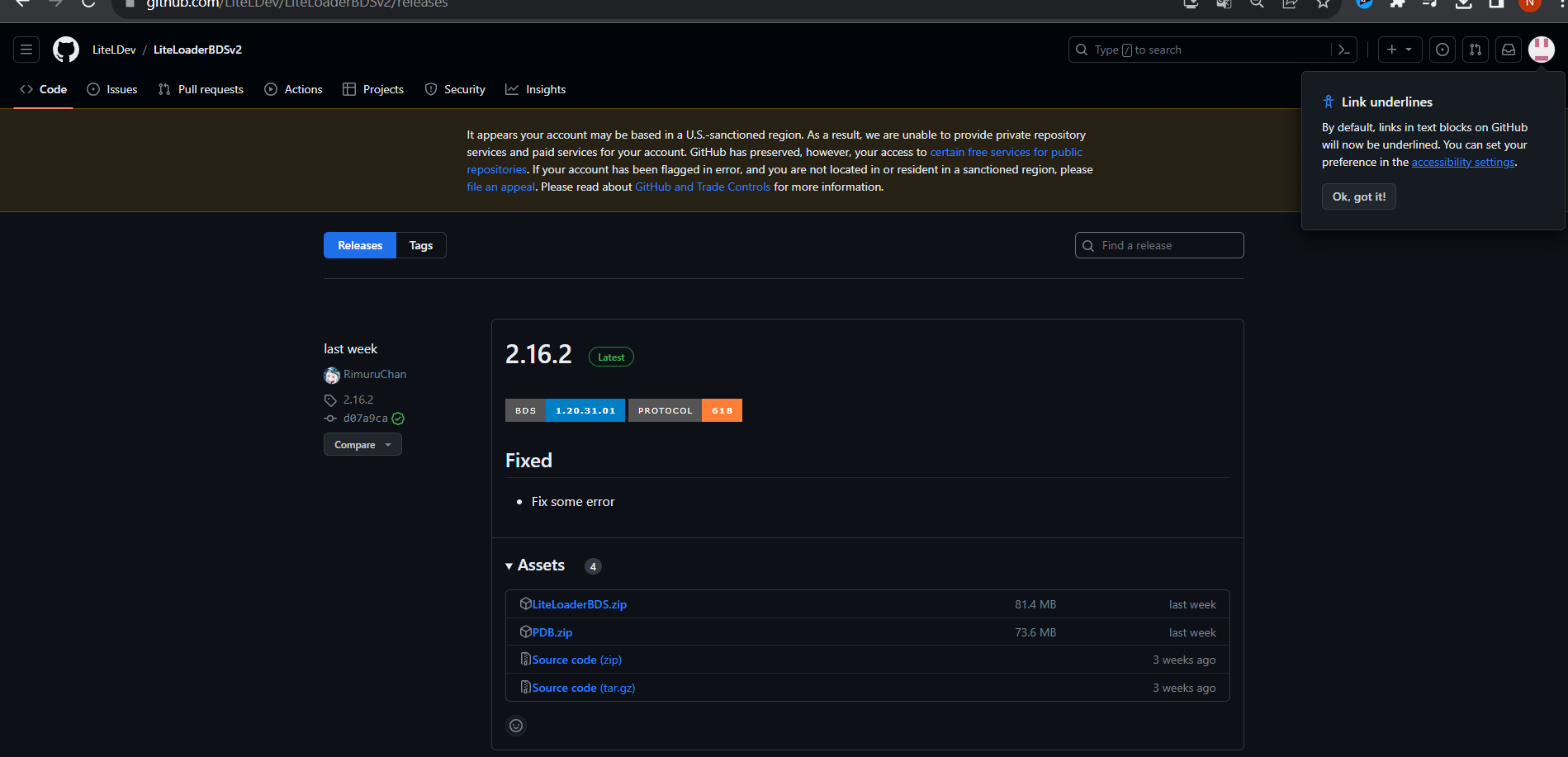Open the hamburger navigation menu

(26, 50)
